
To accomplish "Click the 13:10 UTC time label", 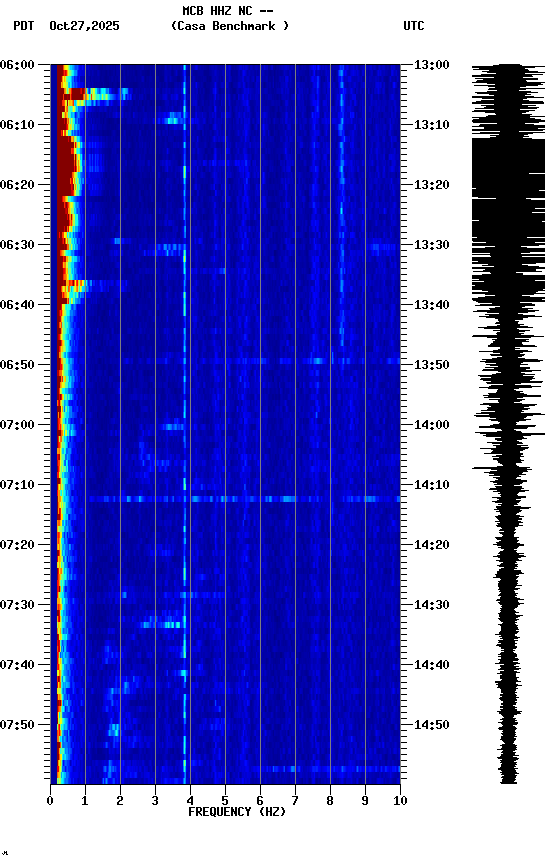I will click(x=432, y=125).
